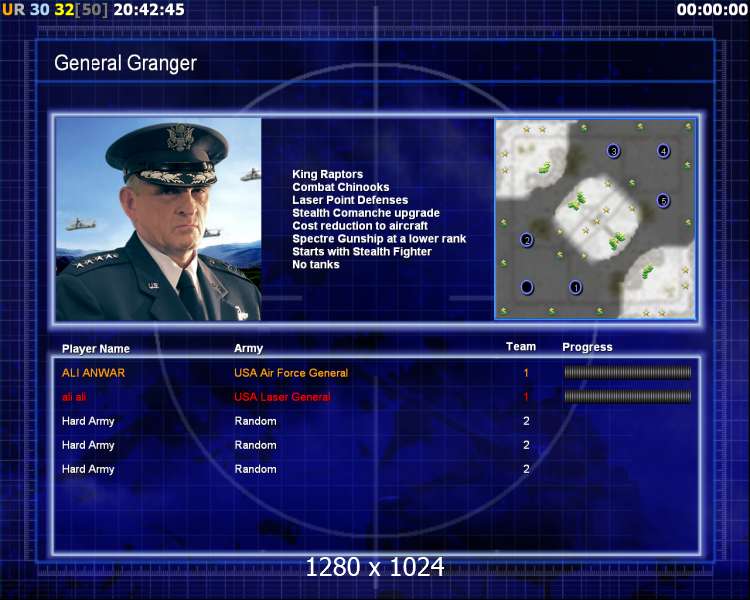Click the Player Name column header
The image size is (750, 600).
(x=96, y=349)
